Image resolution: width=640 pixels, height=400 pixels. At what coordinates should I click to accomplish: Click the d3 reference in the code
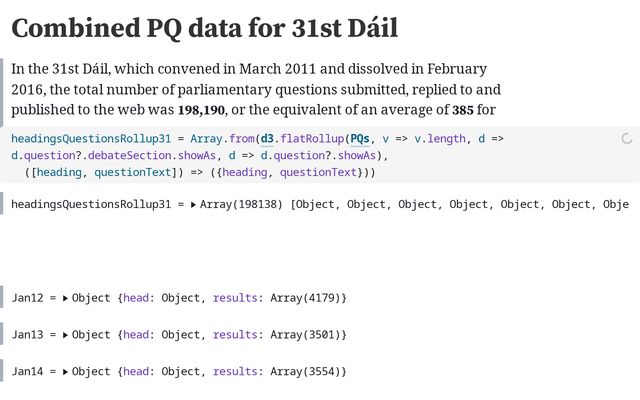[x=267, y=139]
